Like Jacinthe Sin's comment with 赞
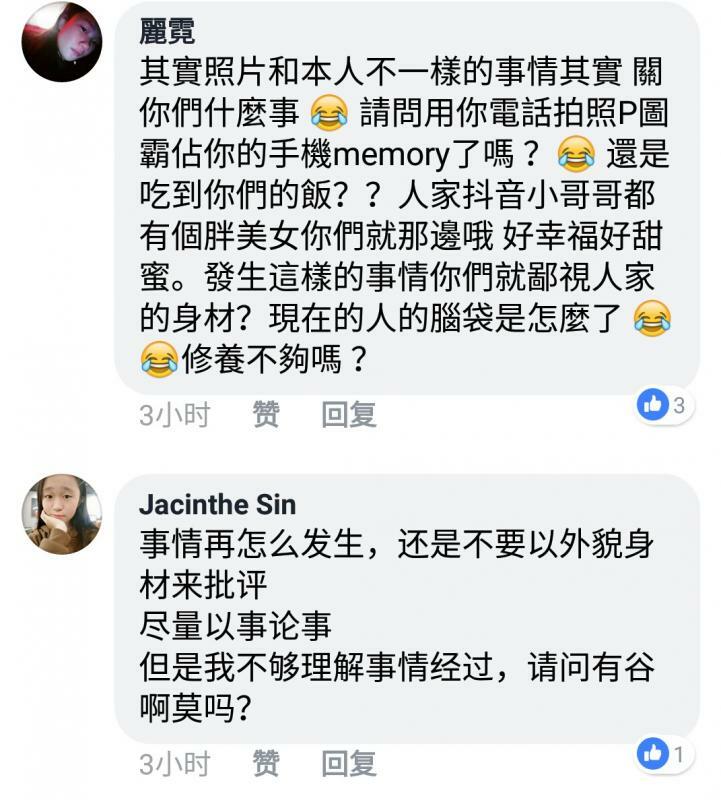This screenshot has height=800, width=721. [x=266, y=764]
